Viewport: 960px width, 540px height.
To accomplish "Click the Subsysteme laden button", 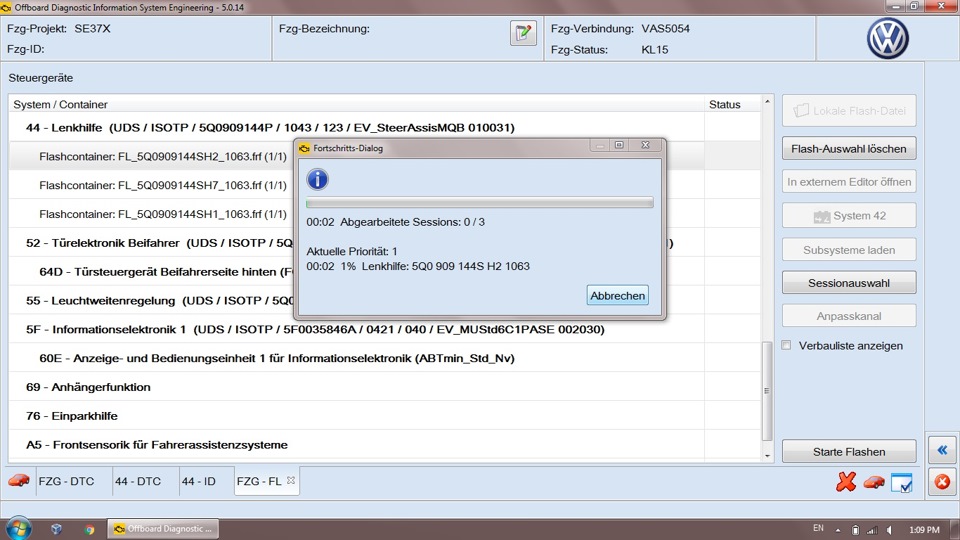I will [849, 250].
